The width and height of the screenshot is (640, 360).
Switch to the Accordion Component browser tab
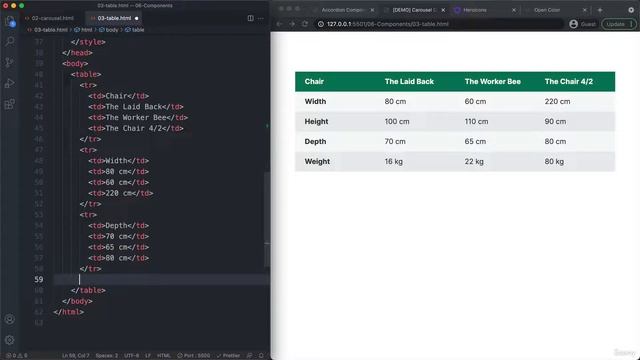342,10
